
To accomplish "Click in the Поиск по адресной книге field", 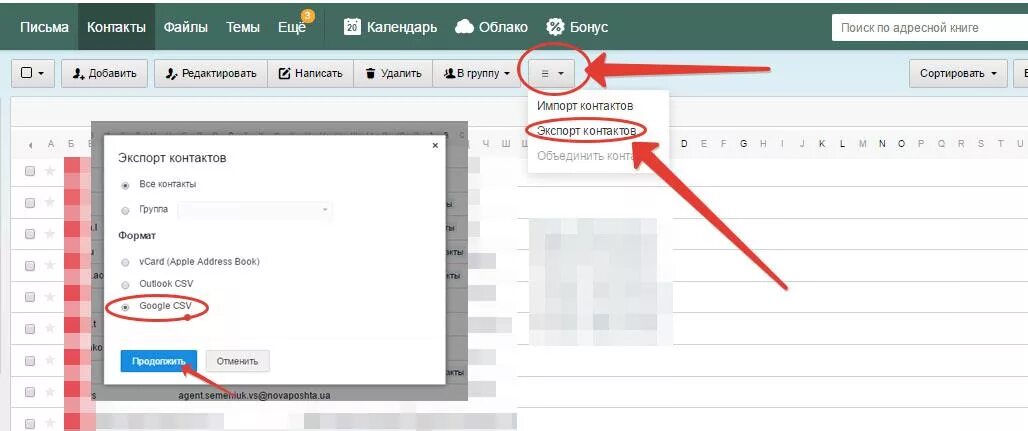I will coord(930,28).
